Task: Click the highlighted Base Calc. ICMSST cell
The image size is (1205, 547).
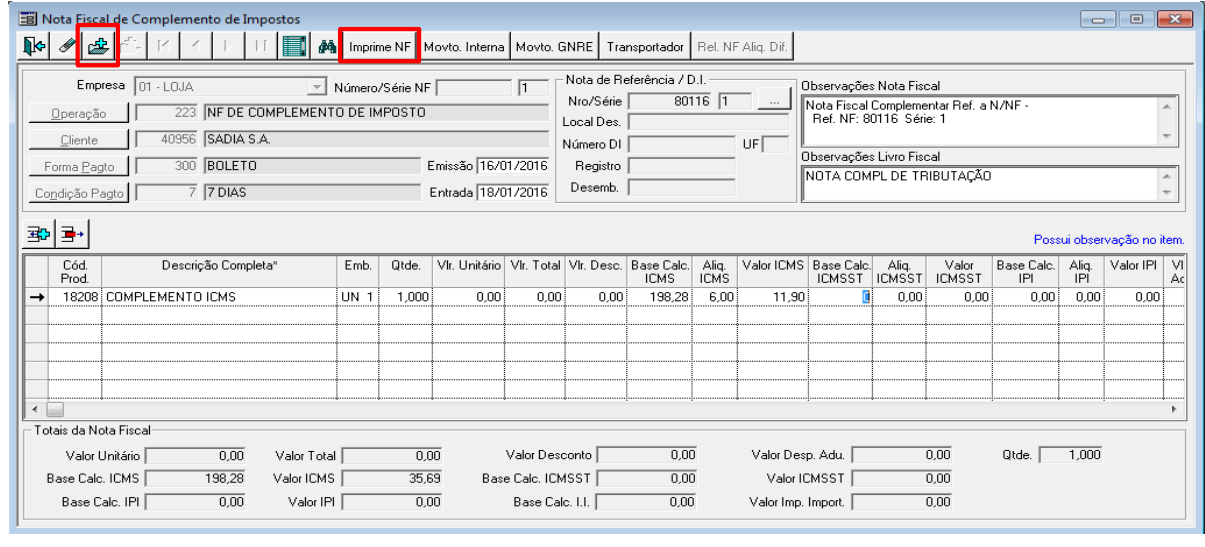Action: coord(841,297)
